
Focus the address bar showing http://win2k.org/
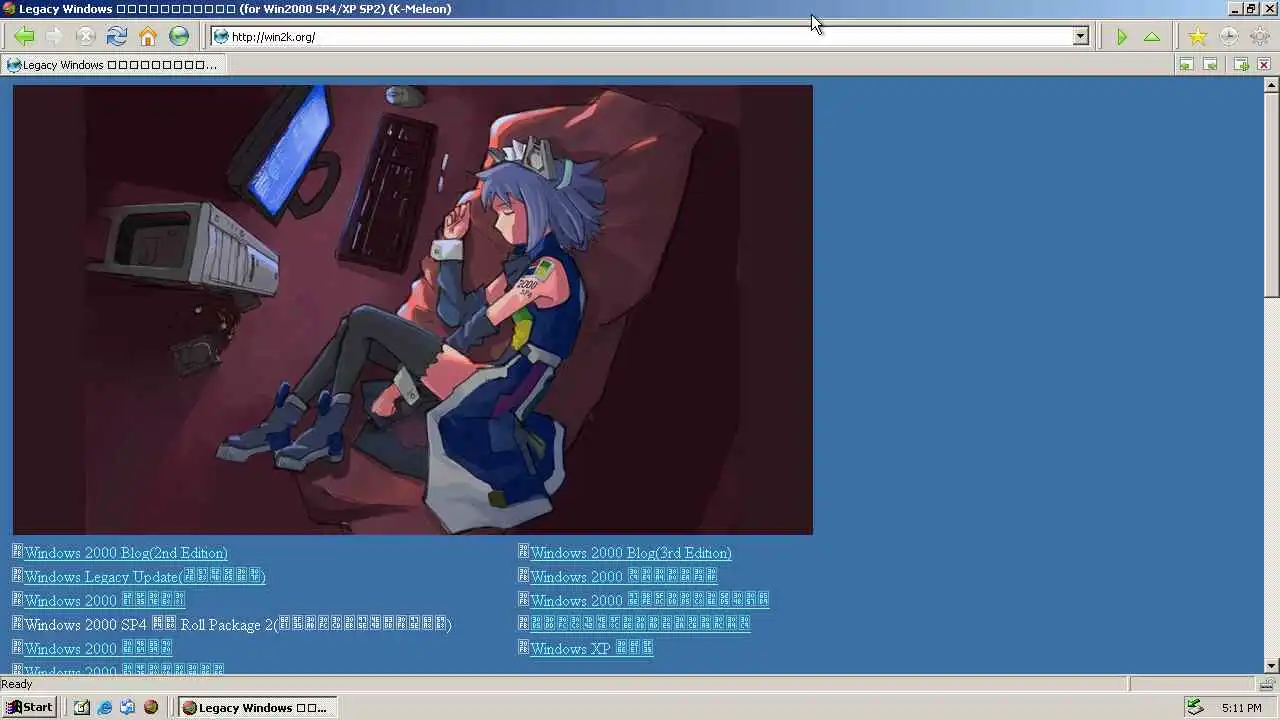[650, 37]
